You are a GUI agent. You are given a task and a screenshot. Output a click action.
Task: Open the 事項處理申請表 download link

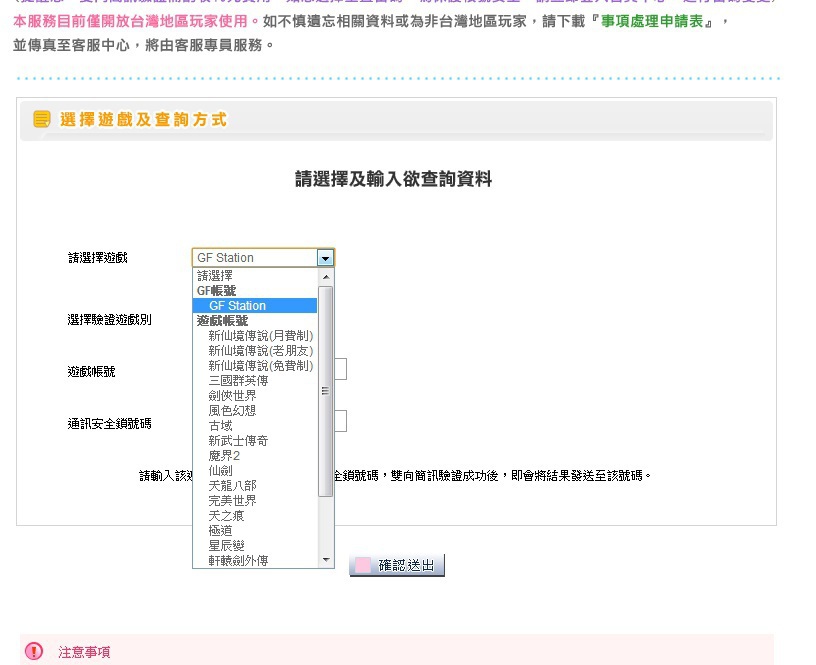tap(652, 21)
